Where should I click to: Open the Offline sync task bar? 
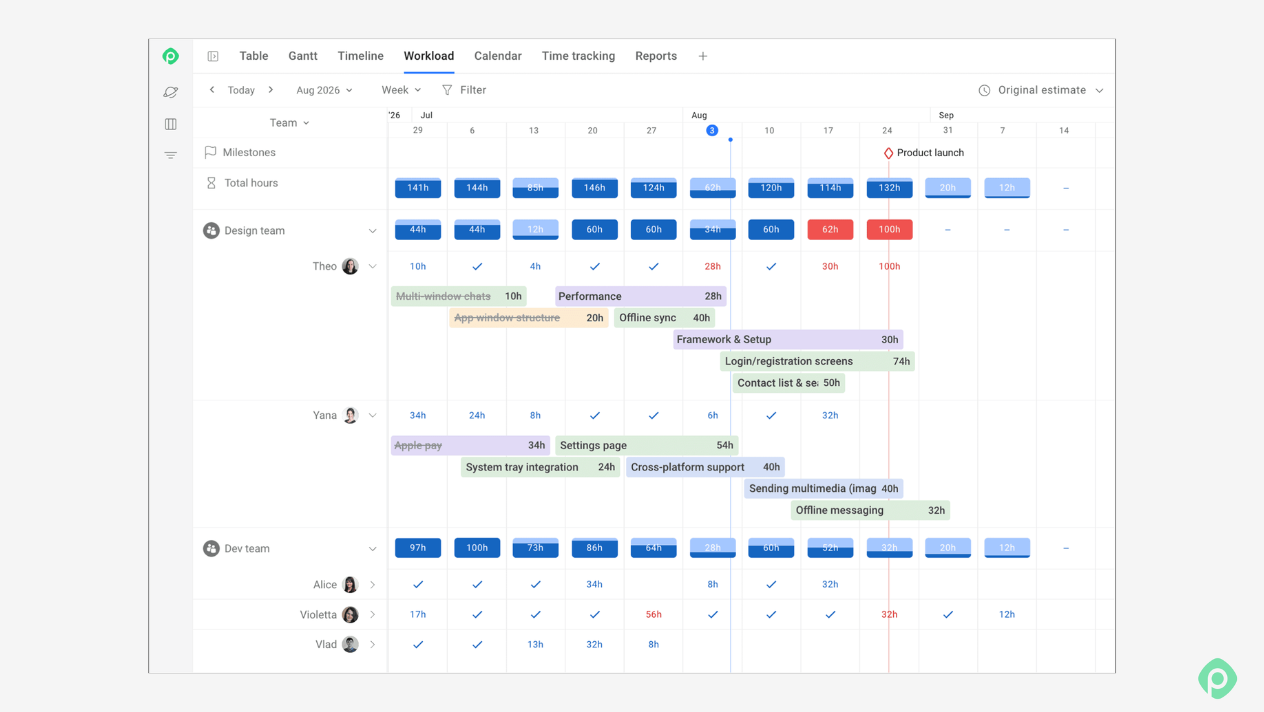pos(664,318)
